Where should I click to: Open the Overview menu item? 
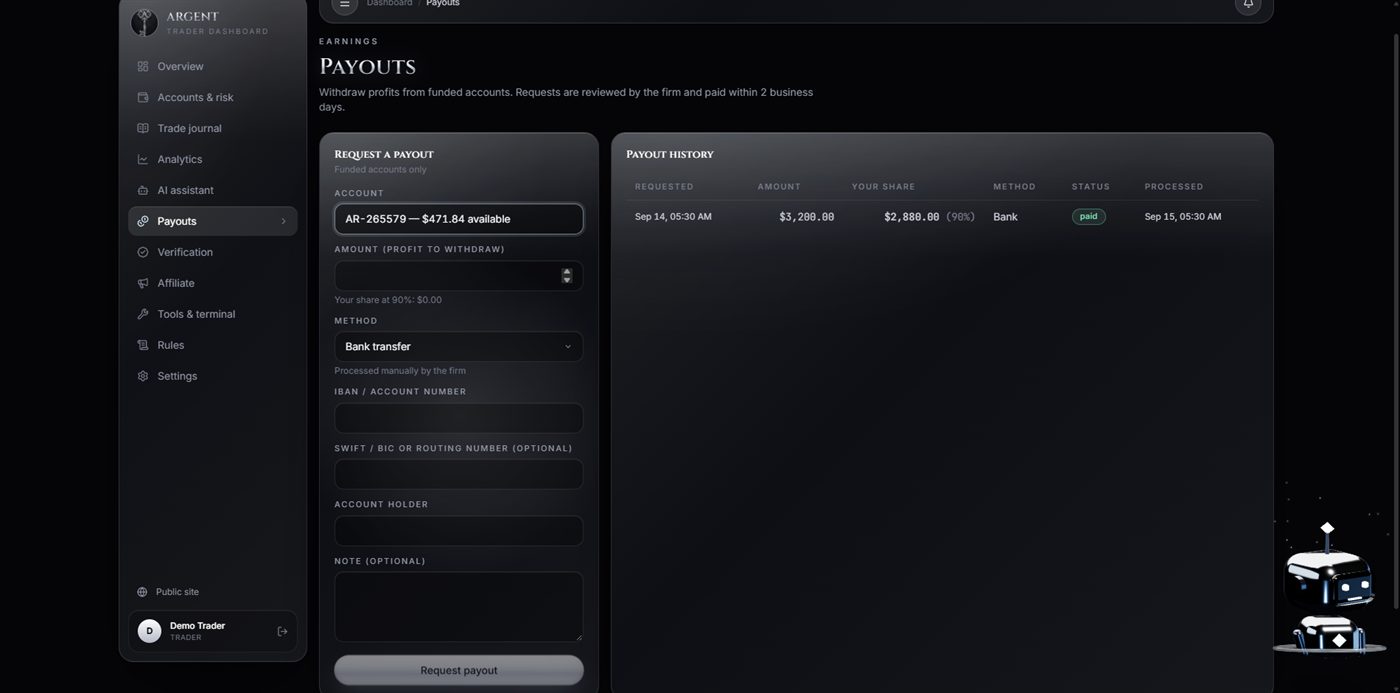(213, 66)
